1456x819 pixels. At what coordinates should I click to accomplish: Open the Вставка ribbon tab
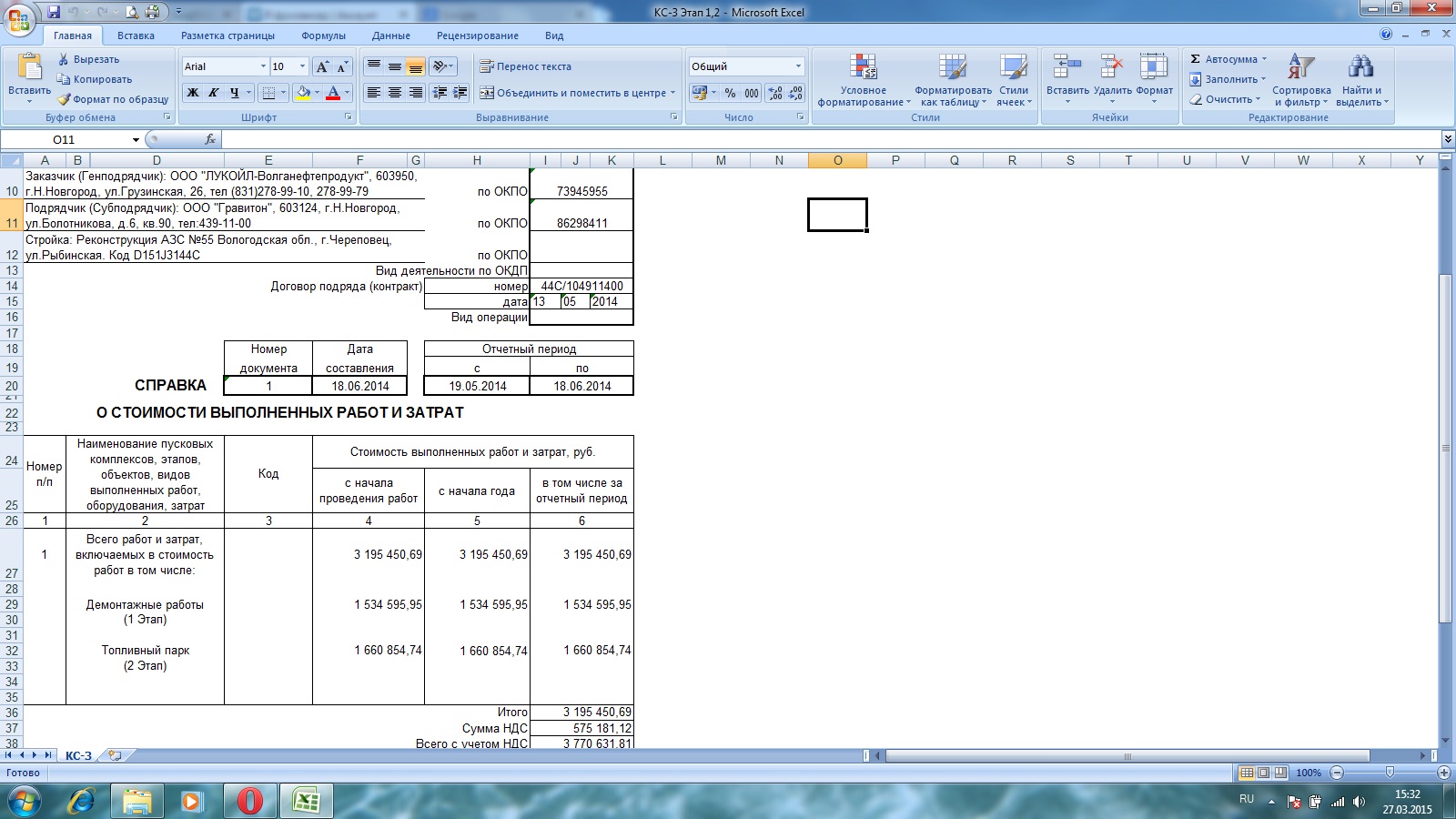point(136,35)
